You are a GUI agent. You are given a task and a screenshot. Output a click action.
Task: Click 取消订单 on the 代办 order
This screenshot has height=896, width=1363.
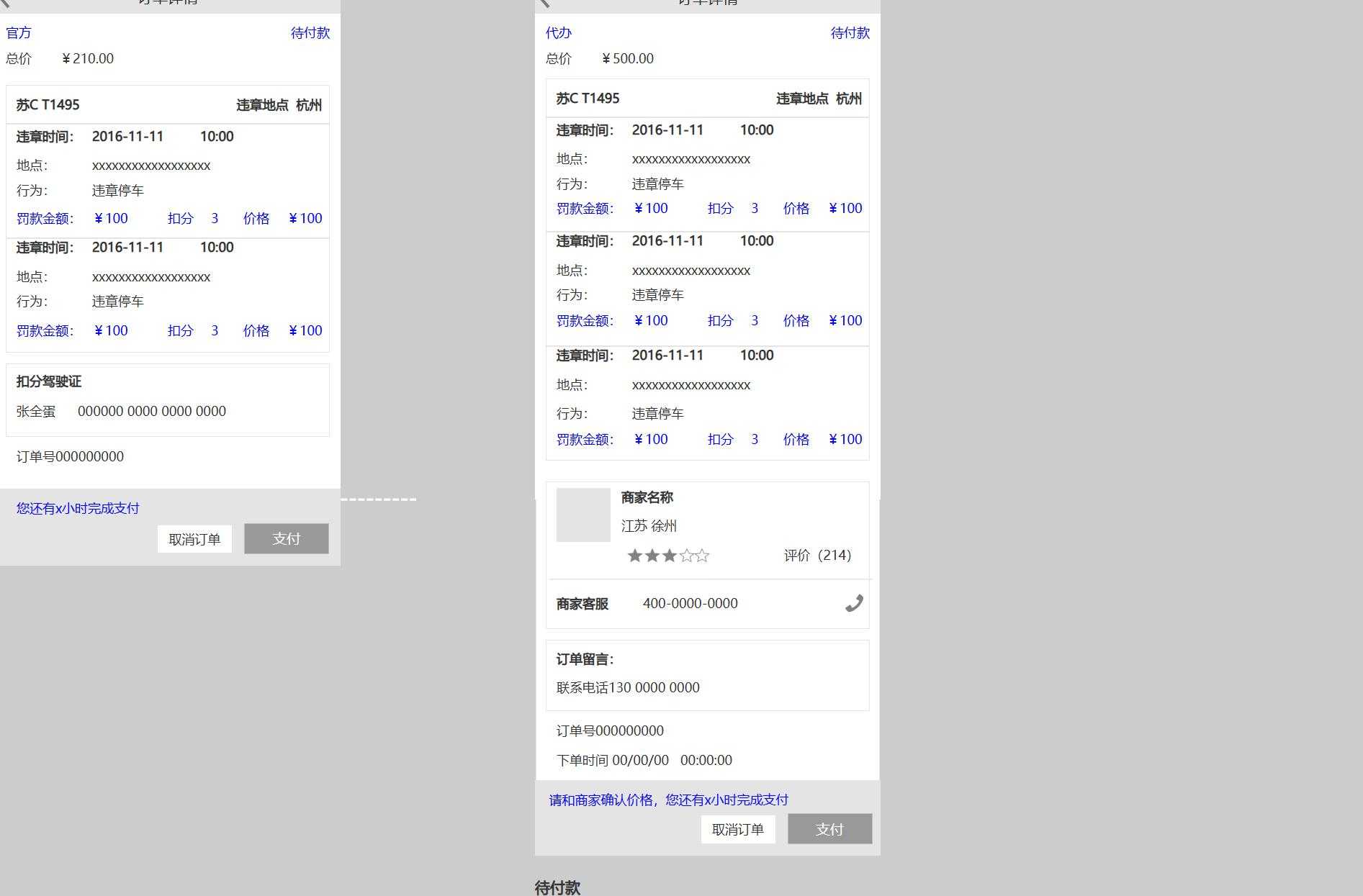[x=738, y=829]
